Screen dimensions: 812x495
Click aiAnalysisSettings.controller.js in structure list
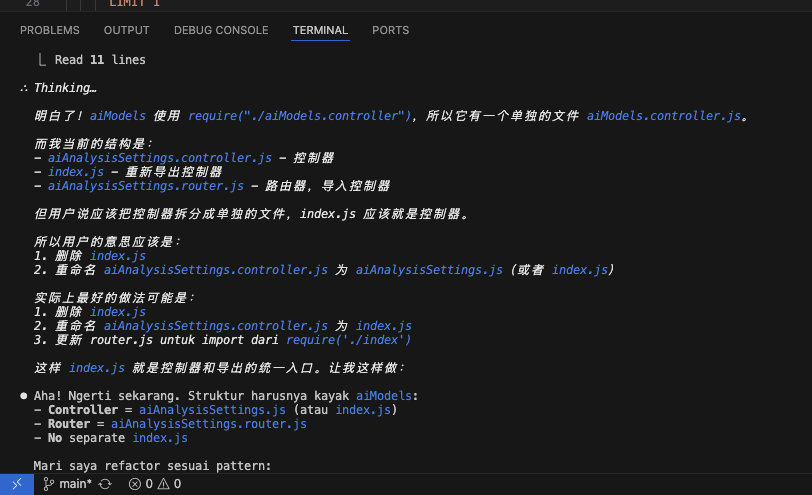click(x=160, y=158)
